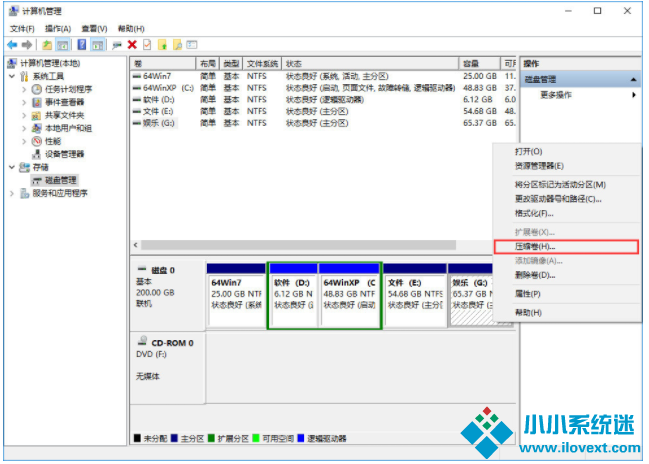This screenshot has height=464, width=649.
Task: Expand the 性能 node
Action: 24,141
